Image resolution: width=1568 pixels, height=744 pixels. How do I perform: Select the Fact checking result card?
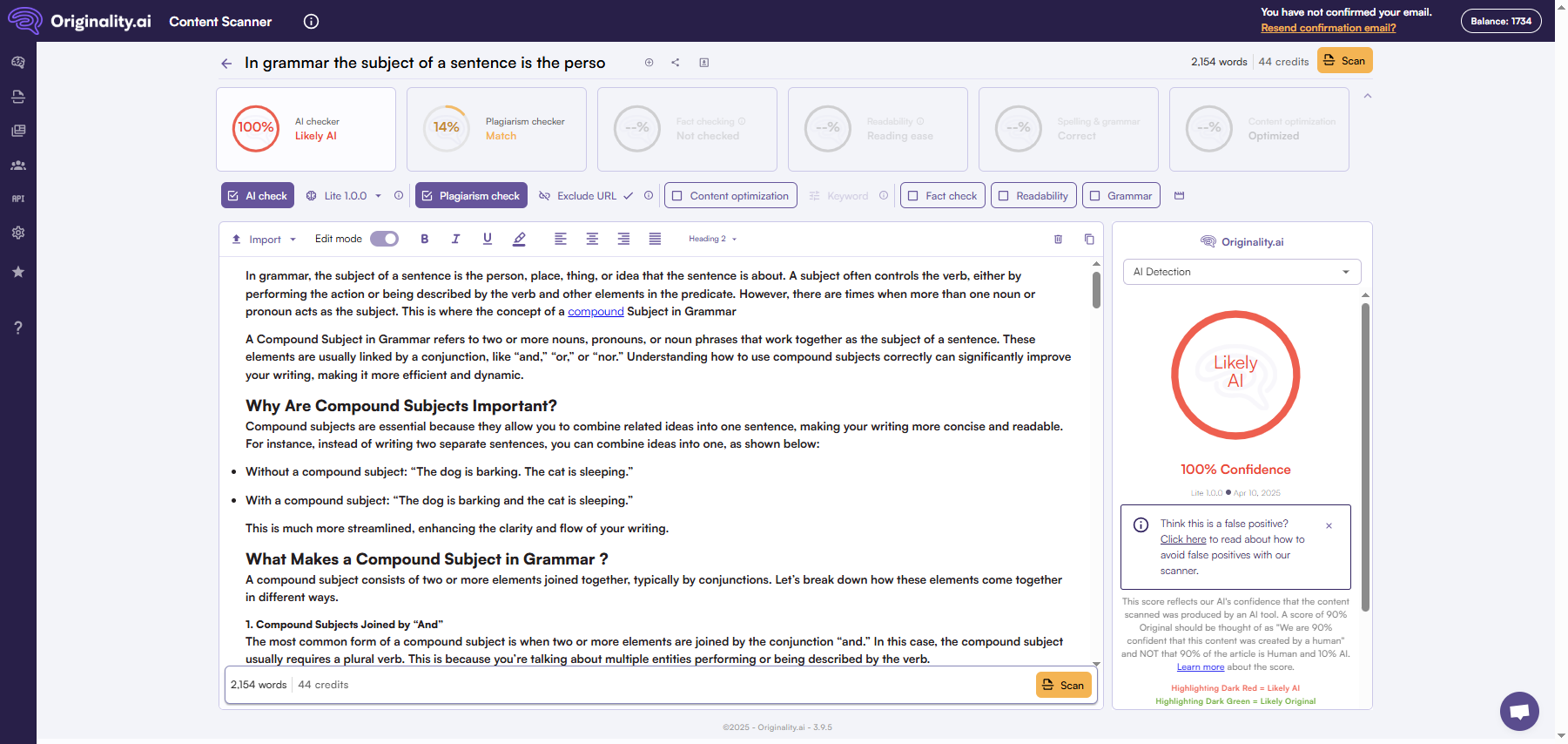coord(687,129)
